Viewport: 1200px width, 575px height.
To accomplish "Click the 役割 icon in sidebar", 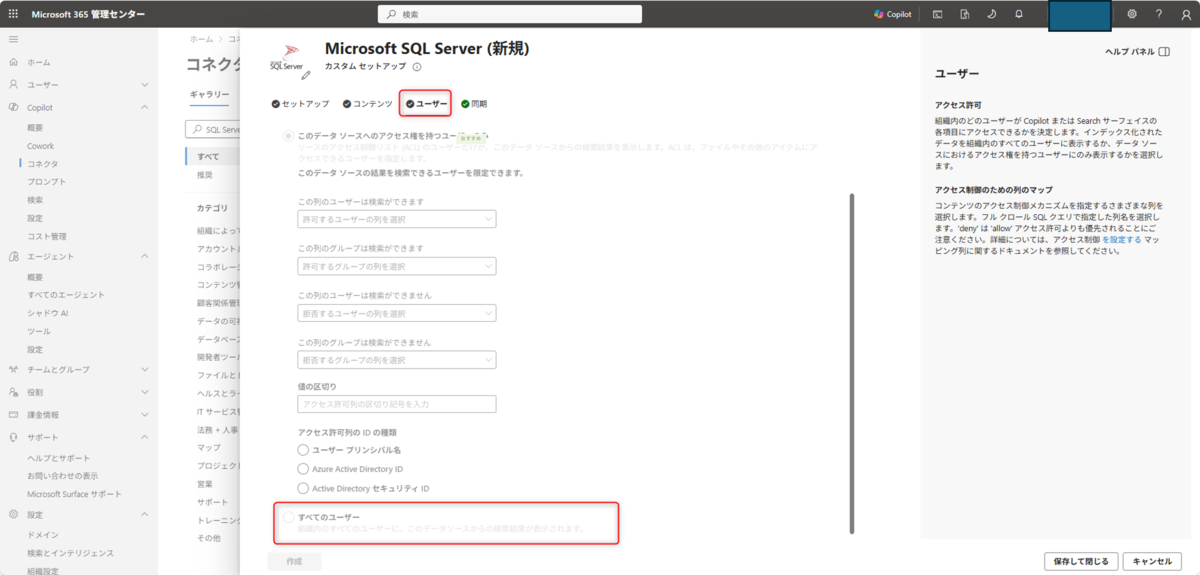I will tap(13, 392).
